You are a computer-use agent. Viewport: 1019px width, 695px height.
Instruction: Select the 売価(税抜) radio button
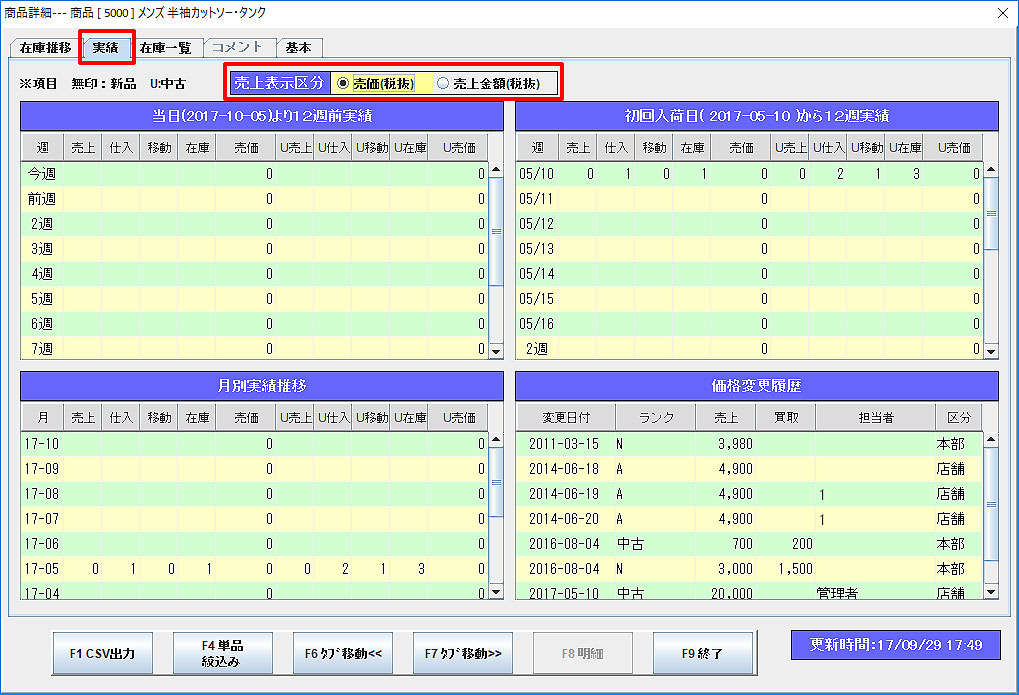[344, 84]
